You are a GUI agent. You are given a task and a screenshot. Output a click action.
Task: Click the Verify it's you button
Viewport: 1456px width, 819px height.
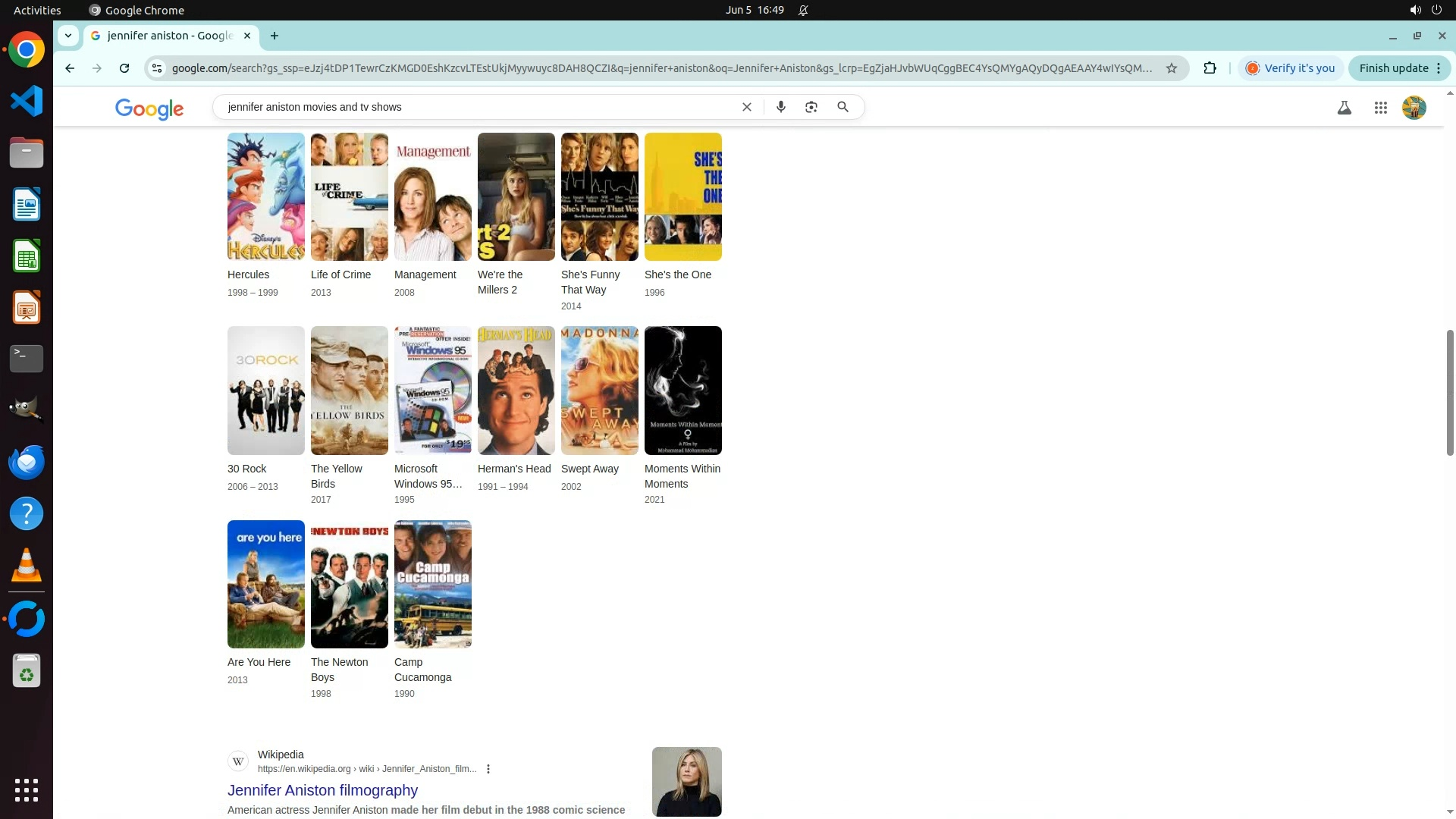pyautogui.click(x=1291, y=68)
